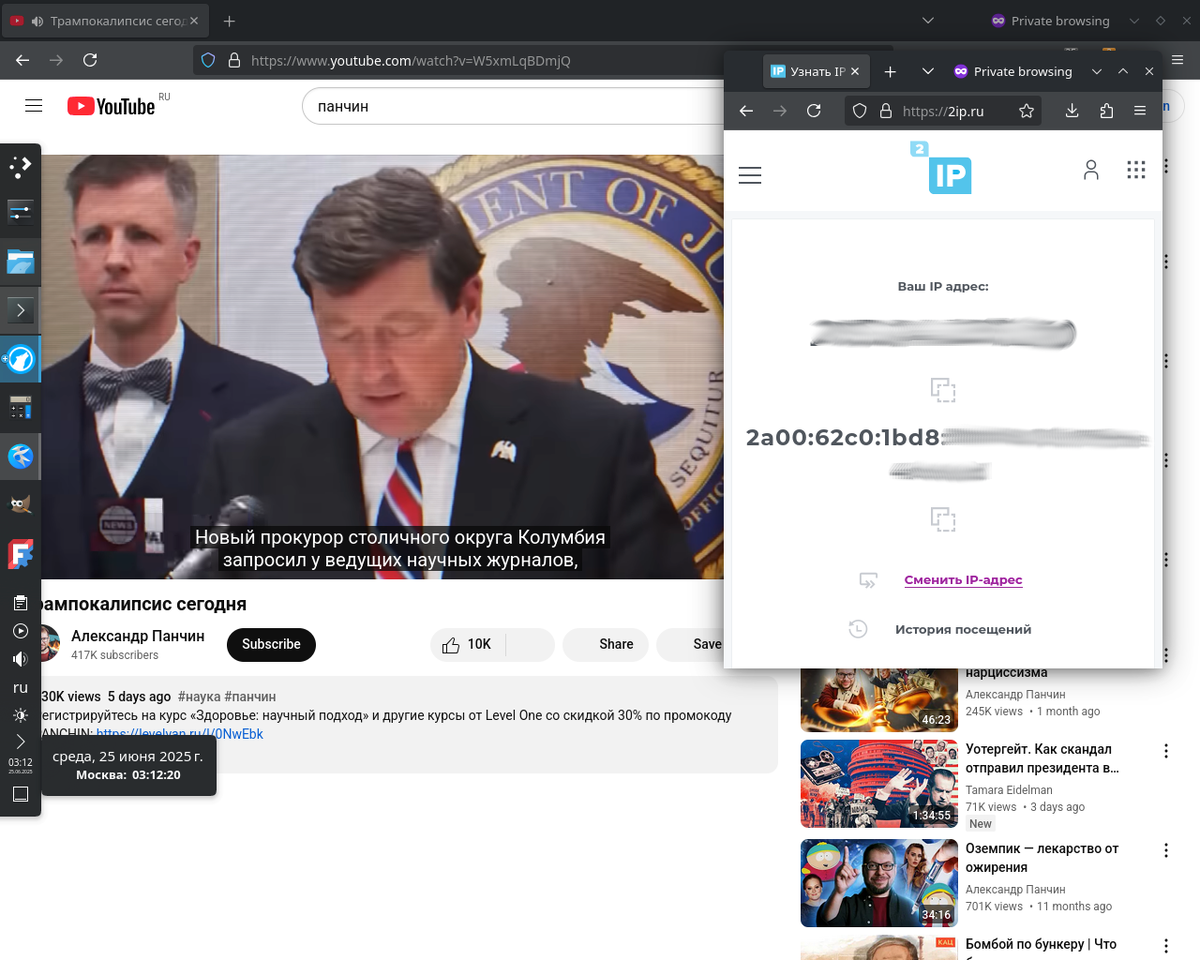Open the levelvan.ru promo link
This screenshot has height=960, width=1200.
(180, 733)
